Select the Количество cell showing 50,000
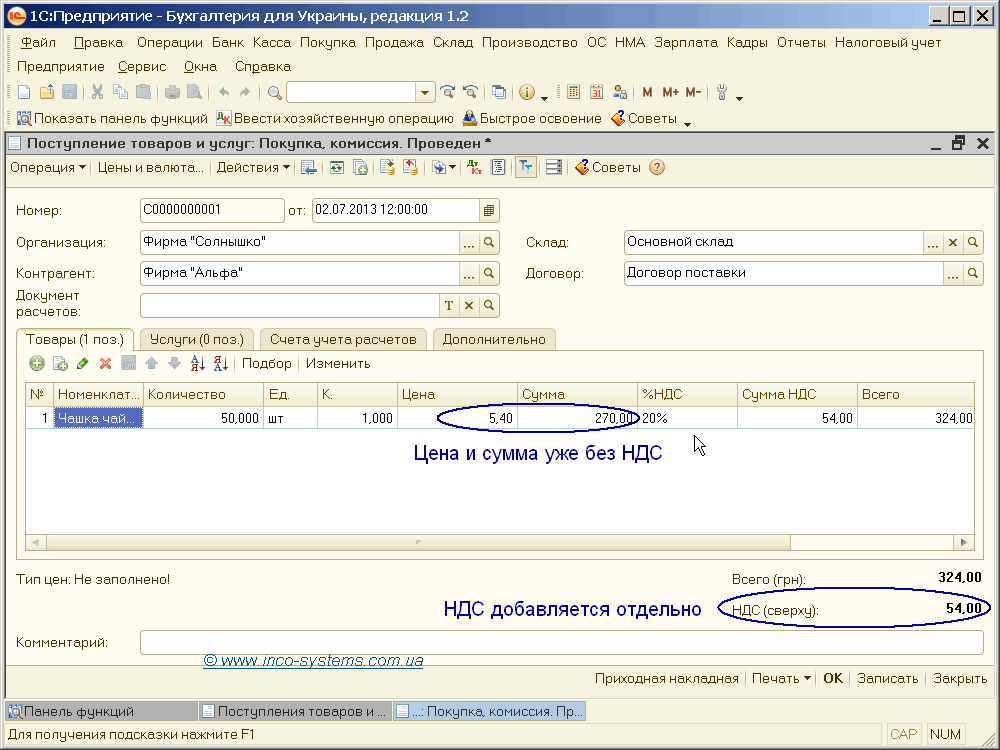Screen dimensions: 1000x750 click(203, 418)
